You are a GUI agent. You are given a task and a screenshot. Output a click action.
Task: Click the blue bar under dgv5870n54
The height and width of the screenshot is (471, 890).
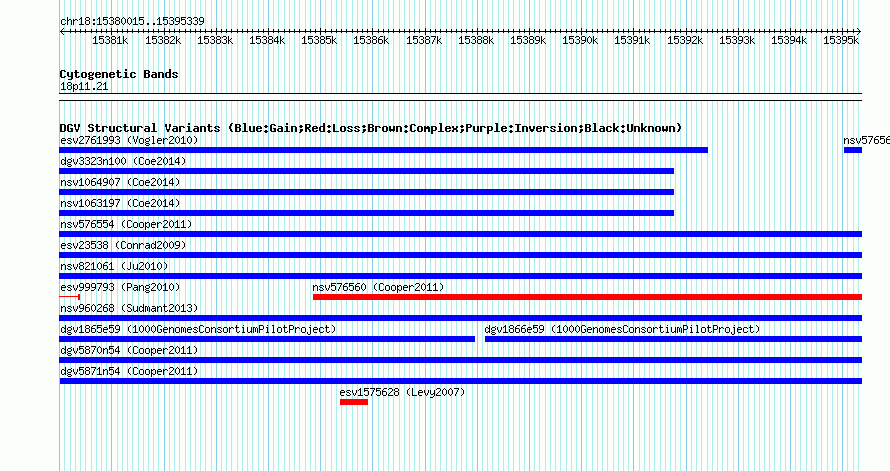(x=461, y=360)
